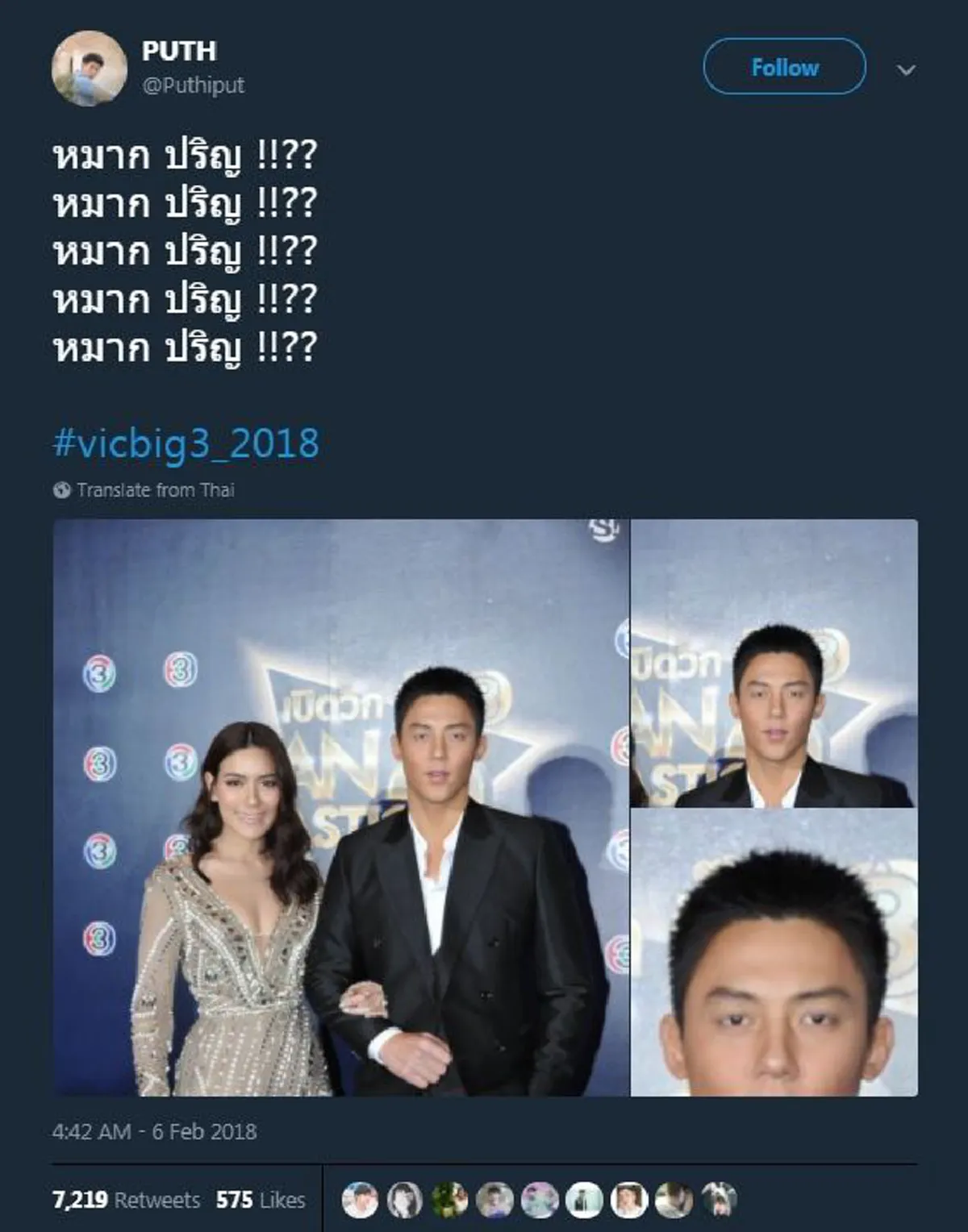Click the 4:42 AM - 6 Feb 2018 timestamp

[x=154, y=1132]
